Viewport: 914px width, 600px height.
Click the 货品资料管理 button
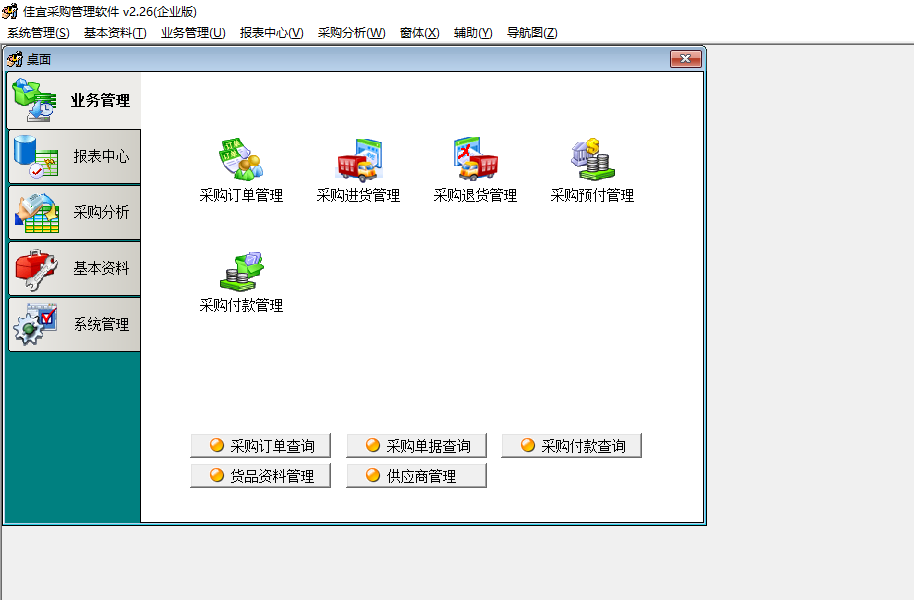click(x=261, y=476)
